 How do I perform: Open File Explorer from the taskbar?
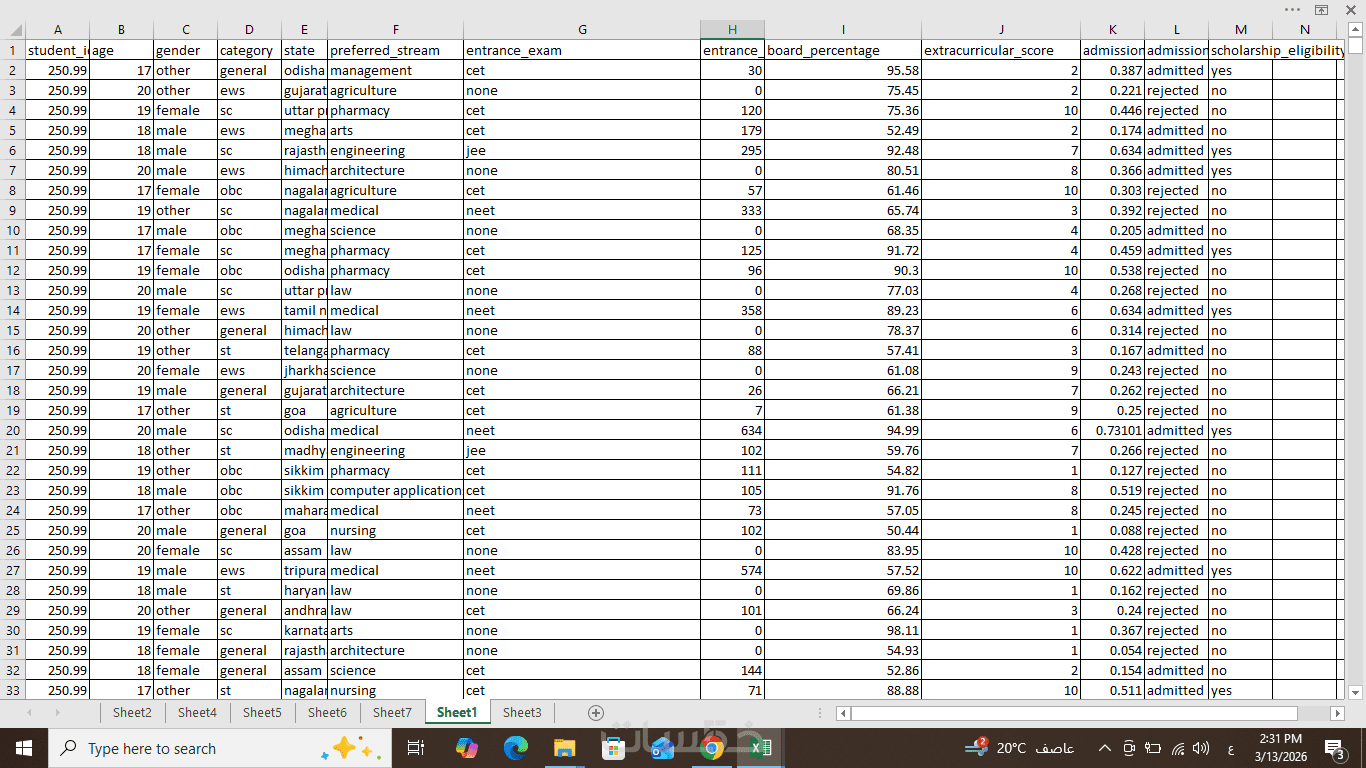564,748
